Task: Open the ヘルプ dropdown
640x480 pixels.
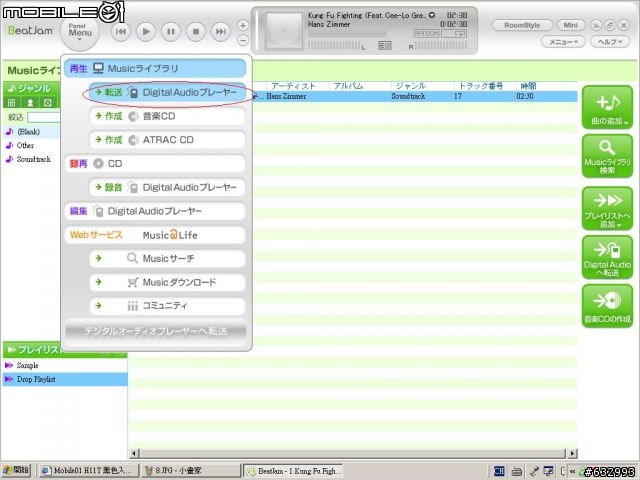Action: [610, 42]
